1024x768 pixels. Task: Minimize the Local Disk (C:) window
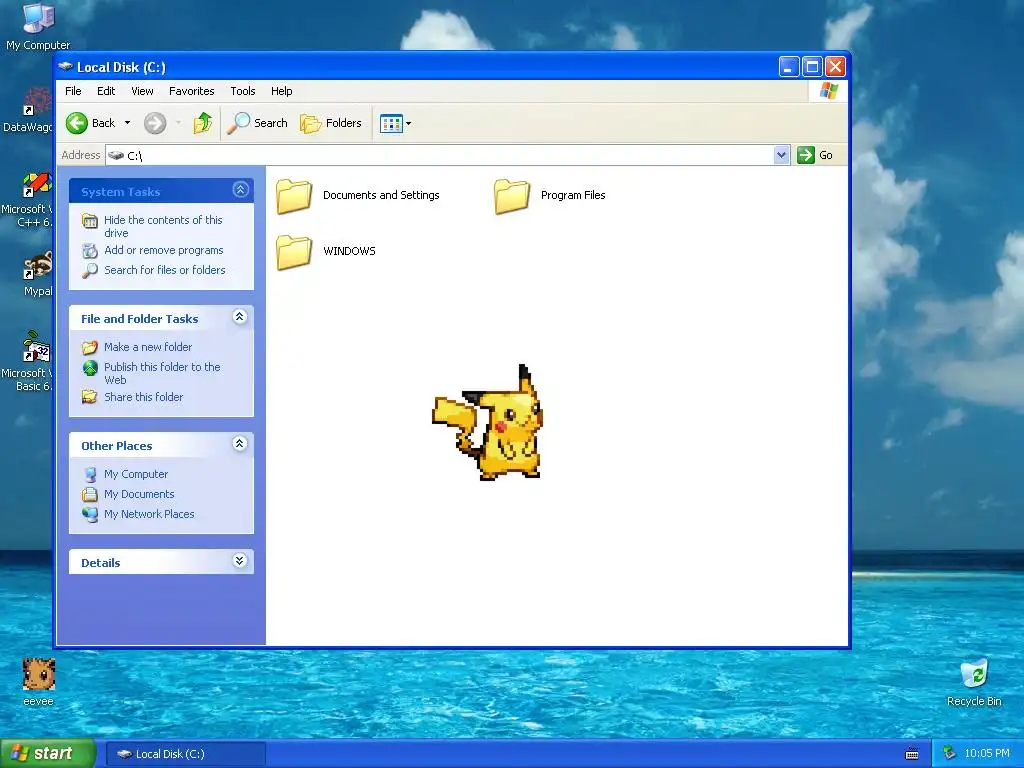[x=789, y=67]
